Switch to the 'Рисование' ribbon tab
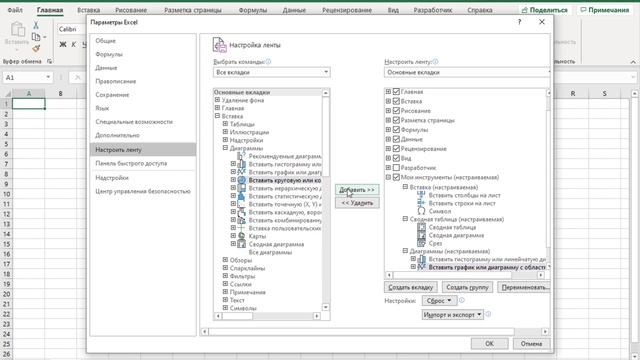The height and width of the screenshot is (360, 640). tap(131, 10)
